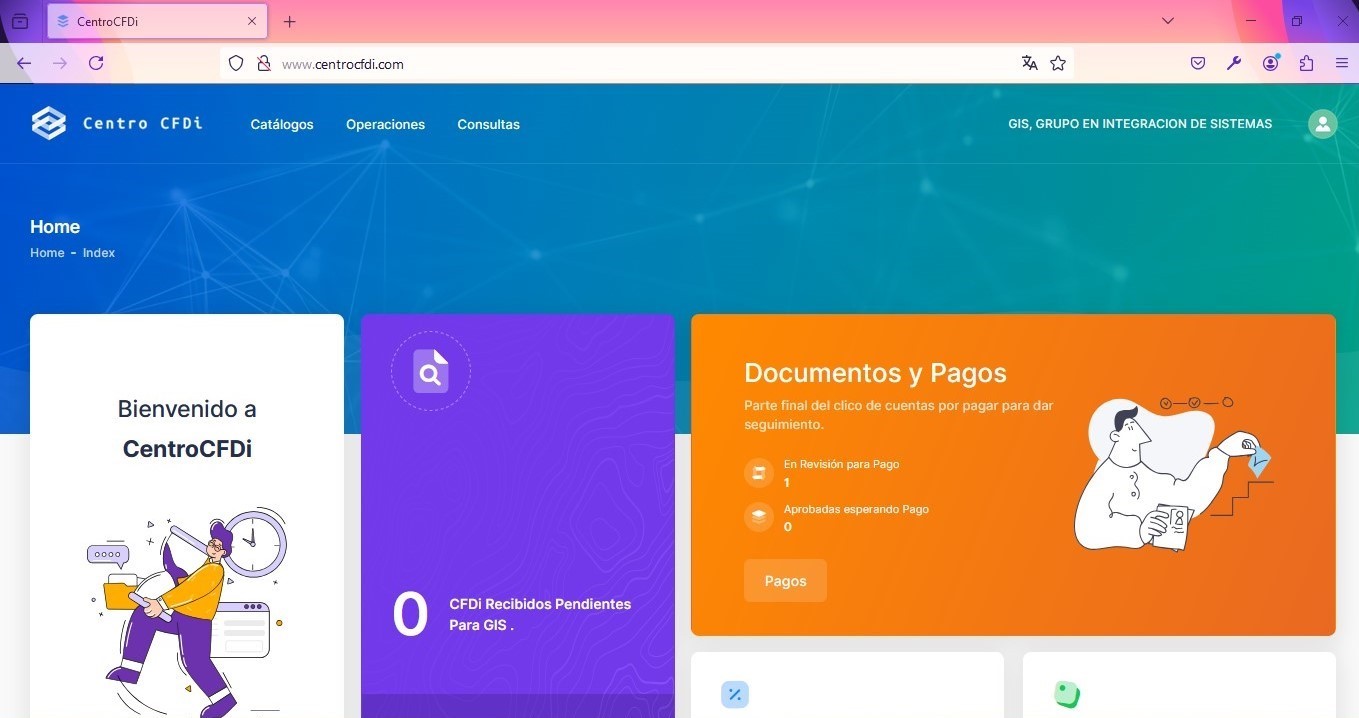Click the En Revisión para Pago icon
Viewport: 1359px width, 718px height.
click(x=759, y=473)
